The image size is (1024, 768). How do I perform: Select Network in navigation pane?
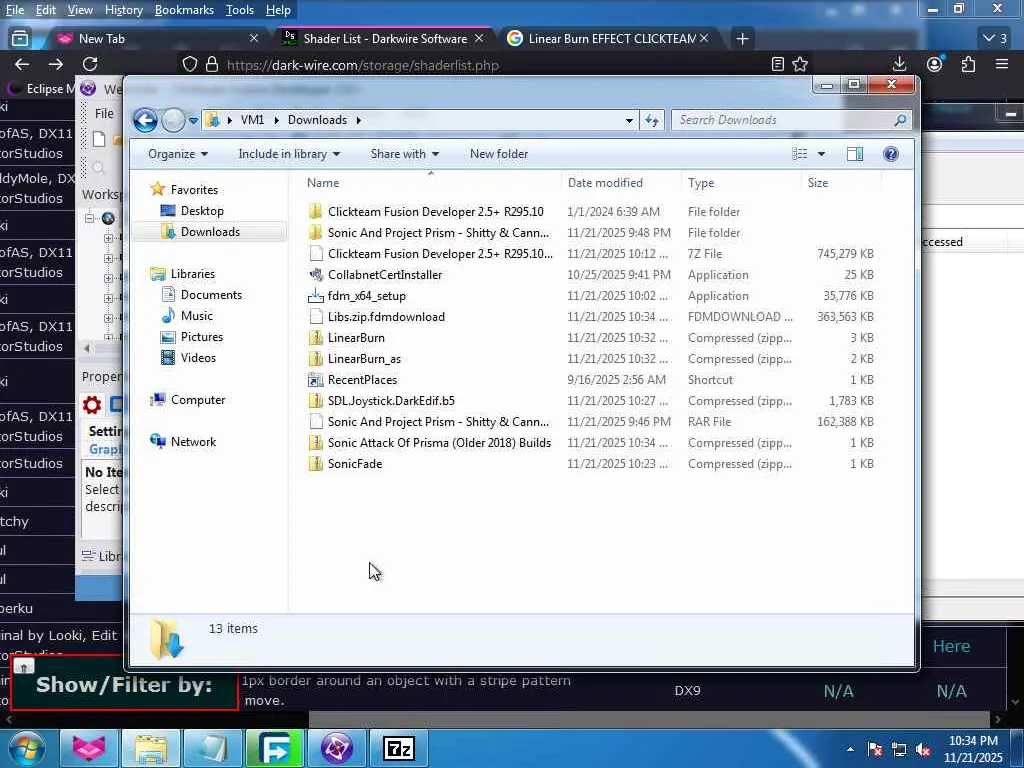click(x=193, y=441)
